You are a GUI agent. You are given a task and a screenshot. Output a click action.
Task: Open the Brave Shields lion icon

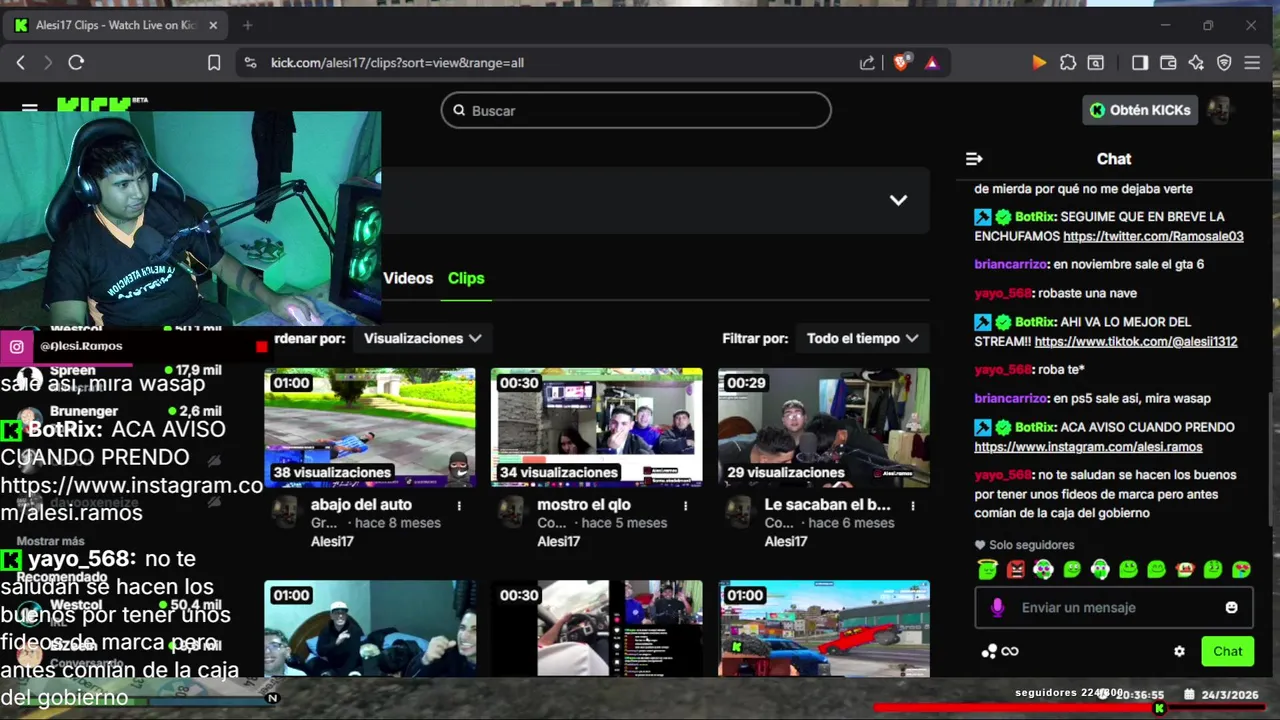point(901,63)
